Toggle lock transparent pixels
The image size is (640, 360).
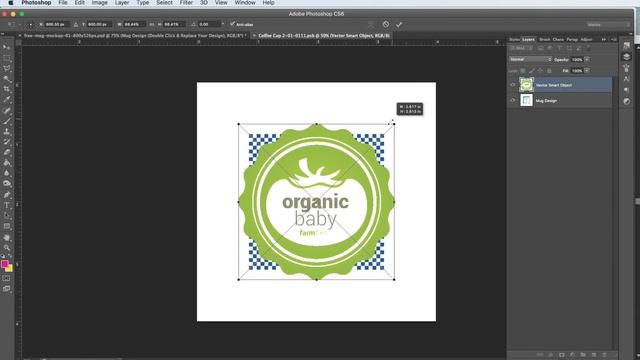pyautogui.click(x=523, y=71)
